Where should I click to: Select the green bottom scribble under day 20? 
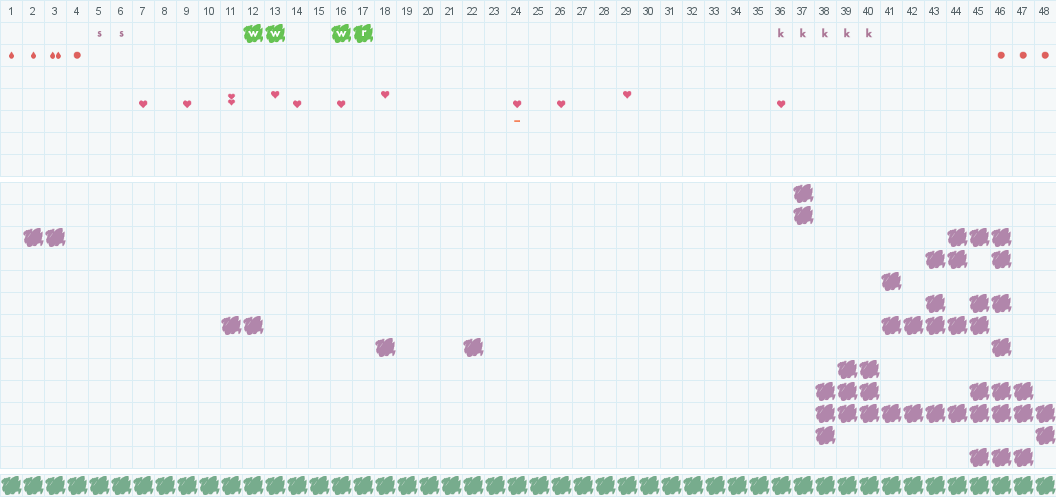point(429,486)
